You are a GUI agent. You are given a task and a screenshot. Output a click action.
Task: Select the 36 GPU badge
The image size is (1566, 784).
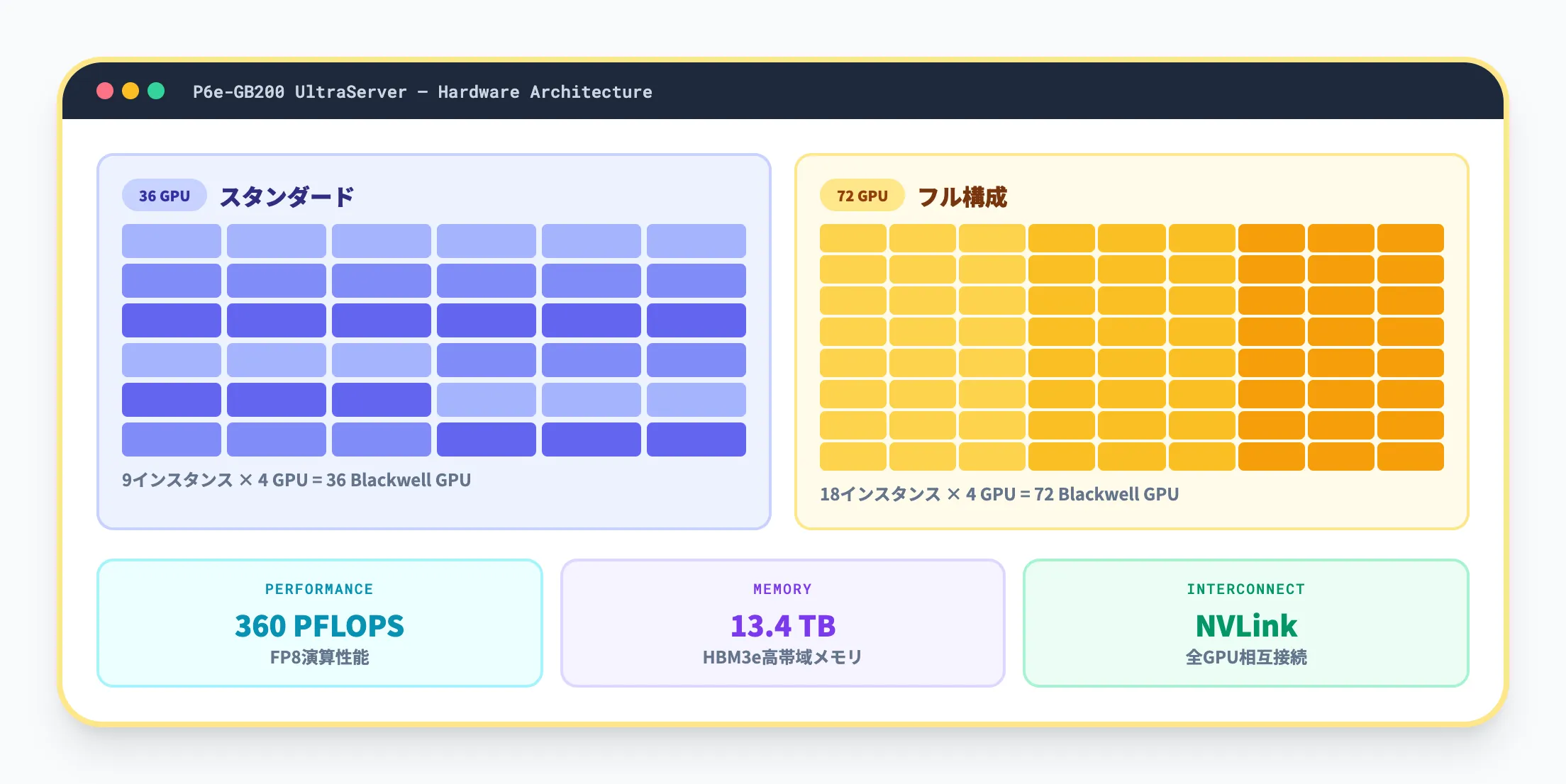click(164, 195)
